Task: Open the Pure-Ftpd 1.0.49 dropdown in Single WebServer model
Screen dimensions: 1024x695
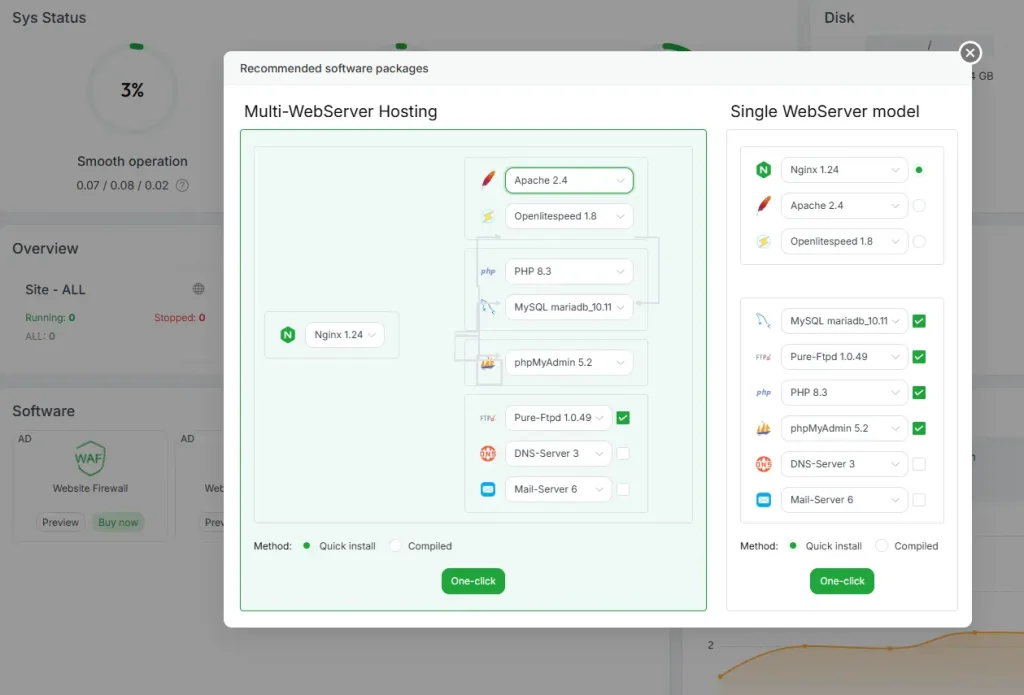Action: click(844, 357)
